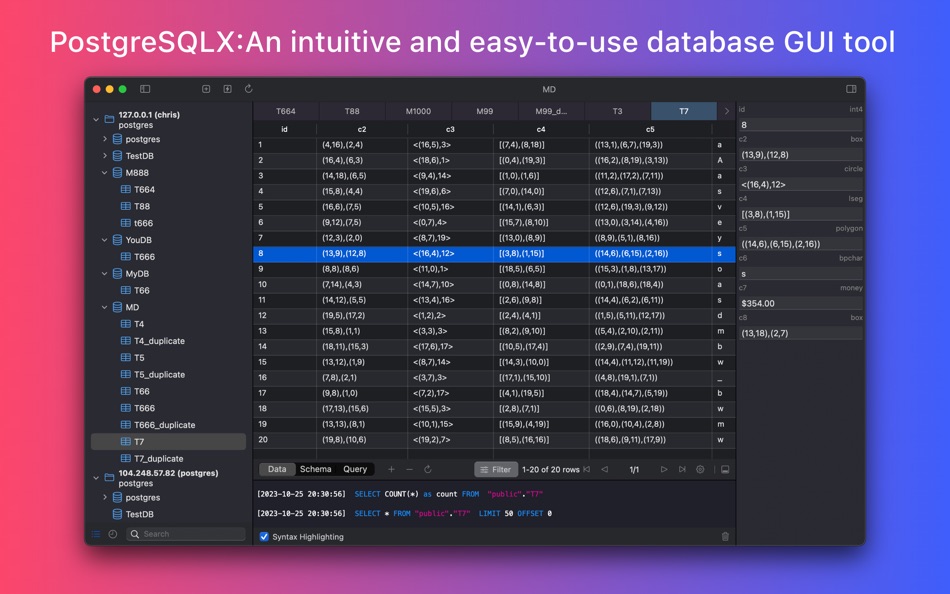Click the new connection plus icon in toolbar
The image size is (950, 594).
tap(206, 89)
